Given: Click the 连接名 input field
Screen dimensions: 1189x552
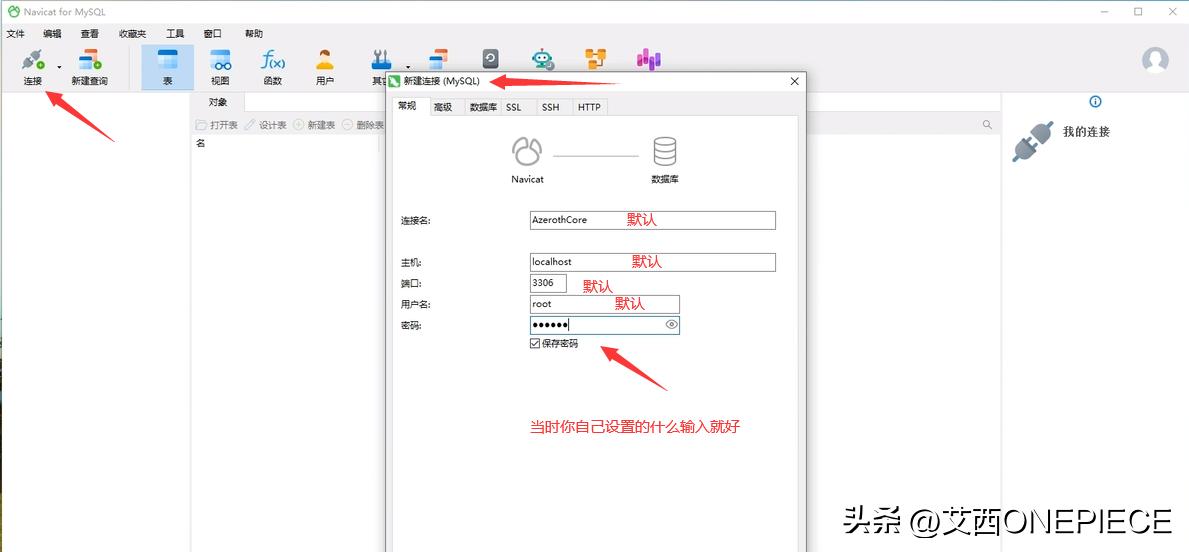Looking at the screenshot, I should click(x=653, y=220).
